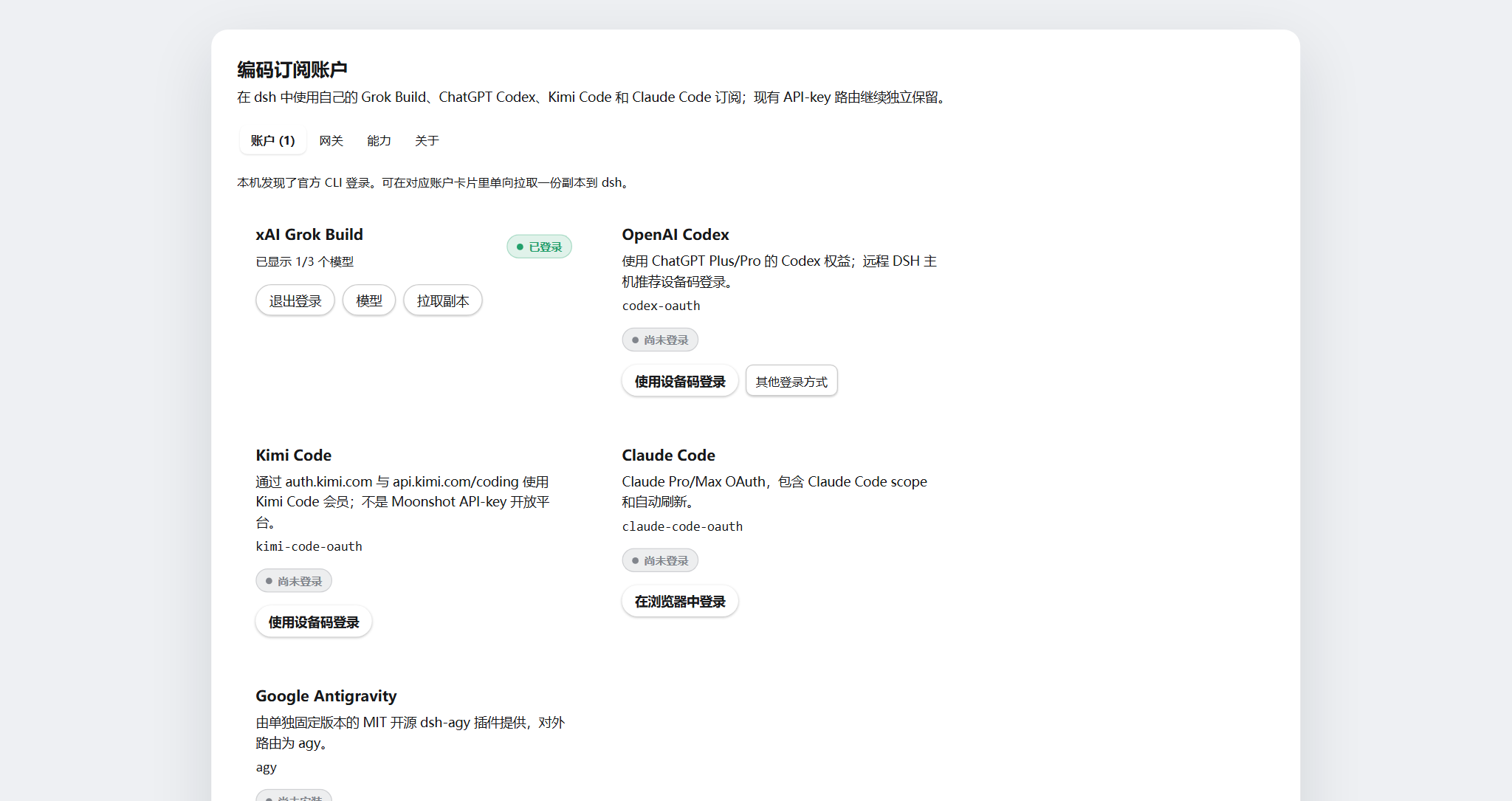Select the Claude Code heading

pyautogui.click(x=669, y=455)
